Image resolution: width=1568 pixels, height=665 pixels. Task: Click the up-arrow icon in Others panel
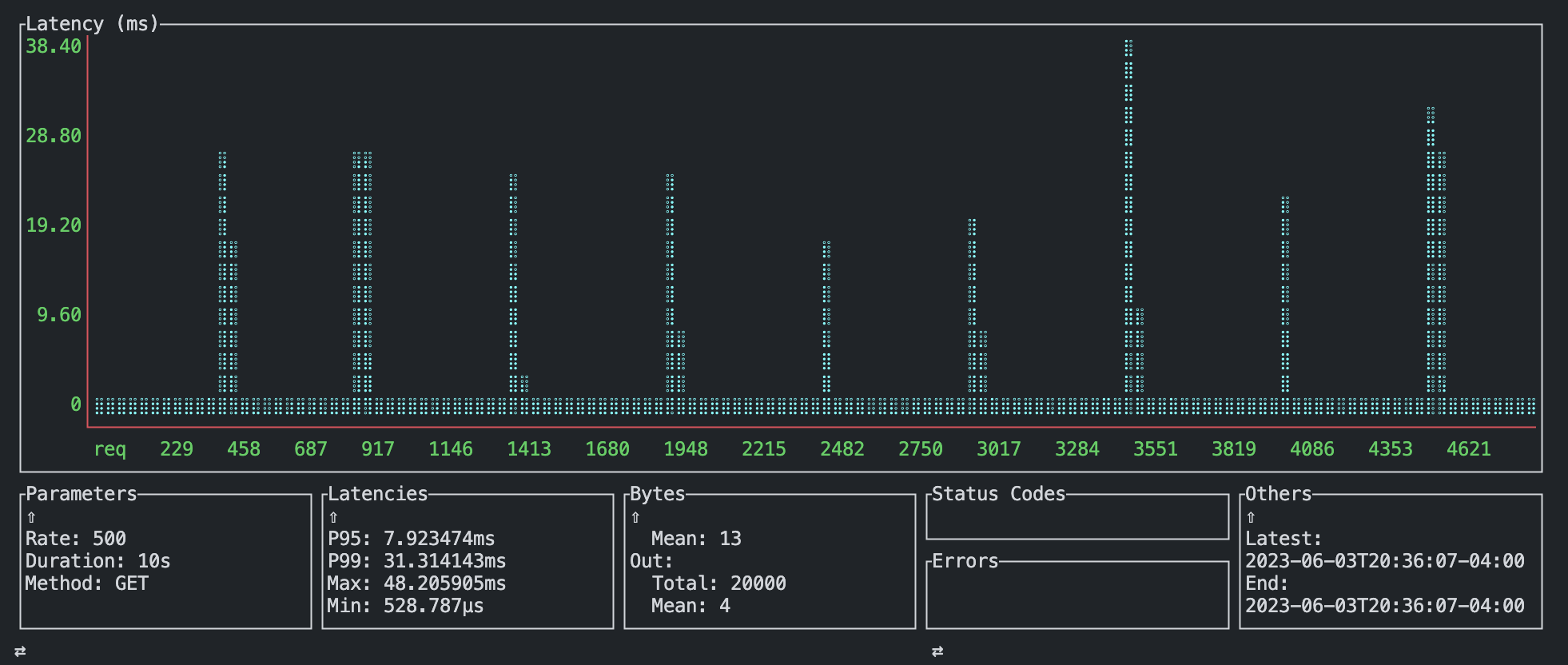[x=1251, y=517]
